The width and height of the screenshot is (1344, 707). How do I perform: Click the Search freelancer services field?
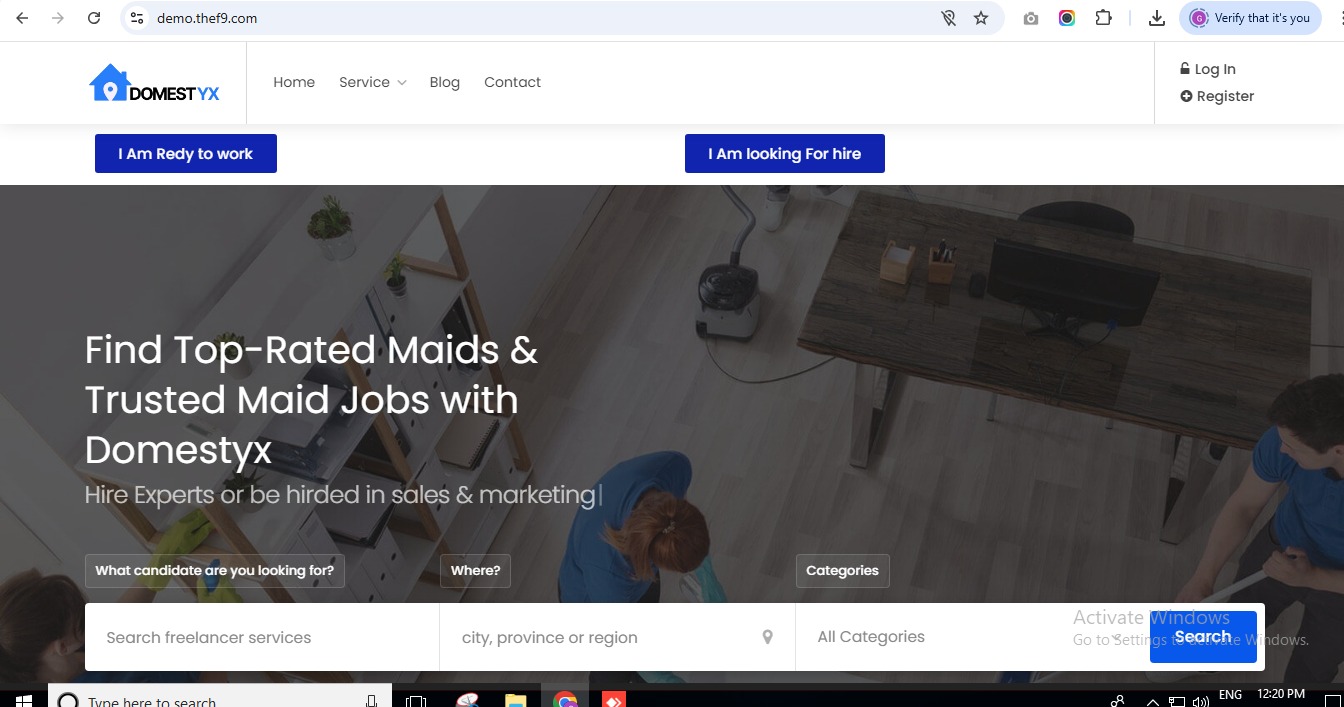[x=262, y=637]
